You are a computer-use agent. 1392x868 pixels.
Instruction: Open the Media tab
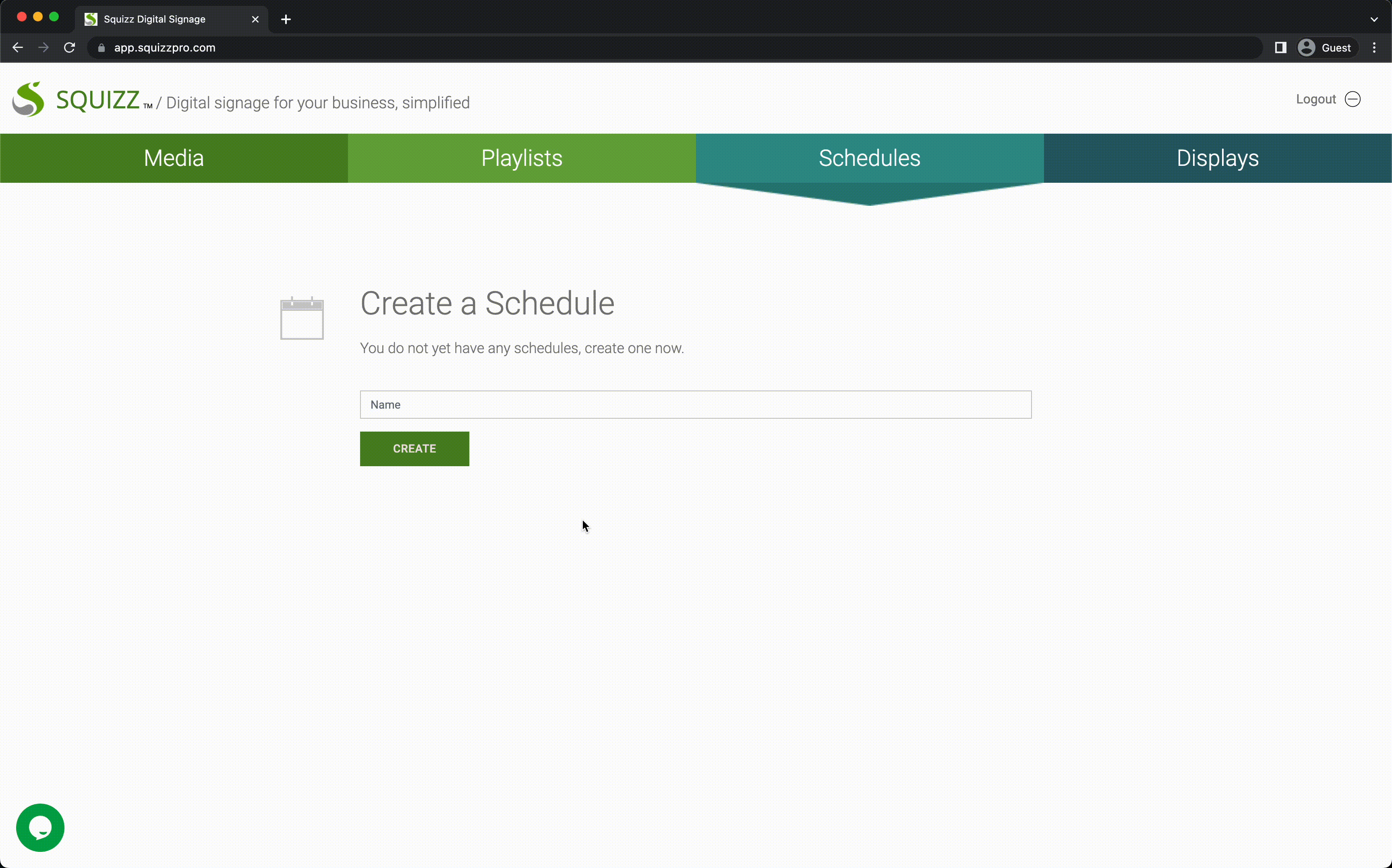pos(174,158)
